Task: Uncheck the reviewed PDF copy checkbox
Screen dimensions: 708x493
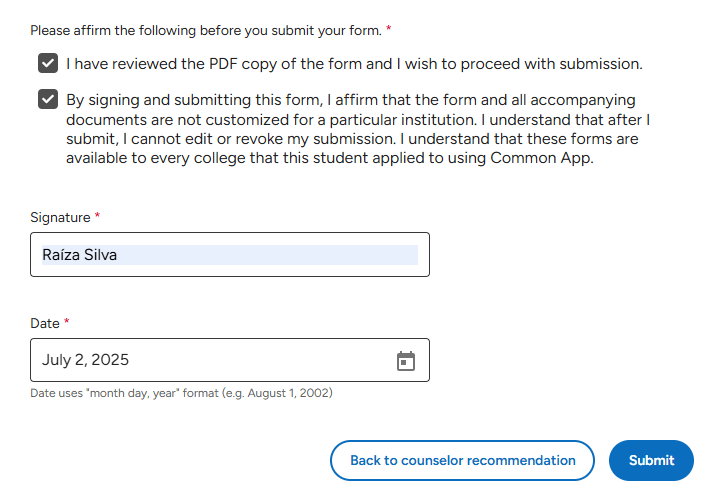Action: (48, 64)
